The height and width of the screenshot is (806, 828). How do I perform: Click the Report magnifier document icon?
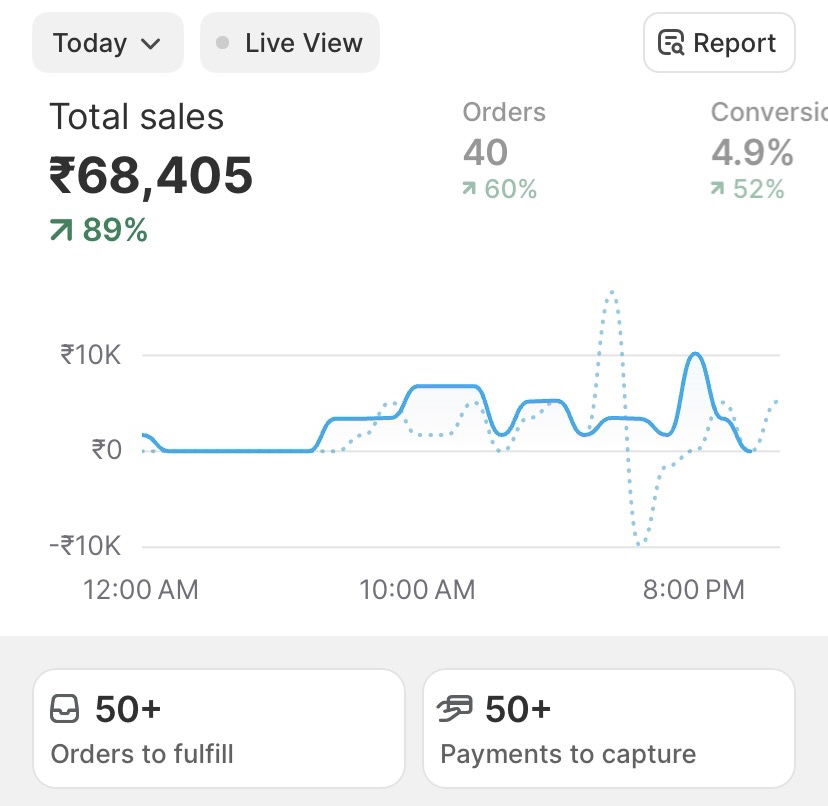(x=670, y=43)
